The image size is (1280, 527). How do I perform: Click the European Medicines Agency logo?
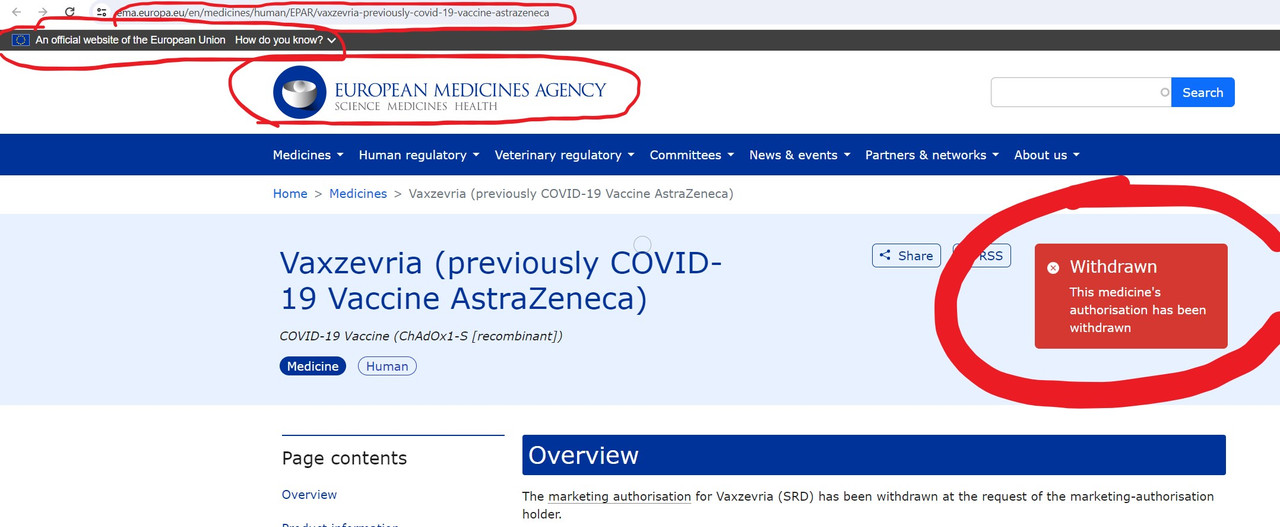pyautogui.click(x=440, y=92)
